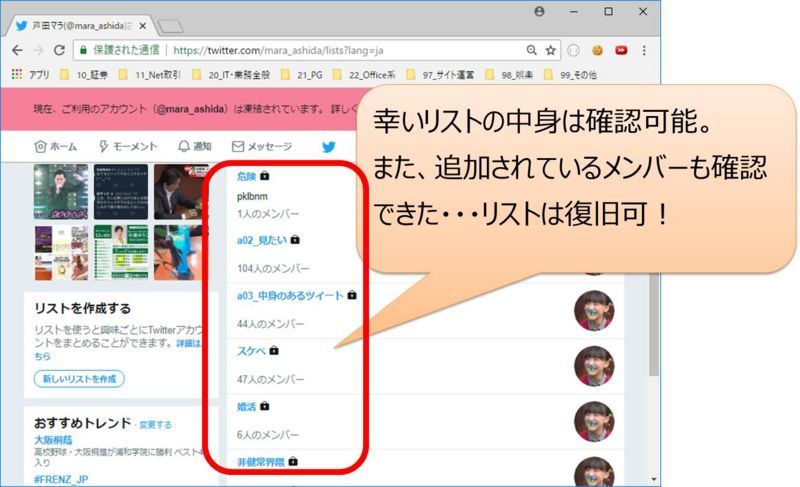Click 新しいリストを作成 button
Screen dimensions: 800x487
[79, 379]
